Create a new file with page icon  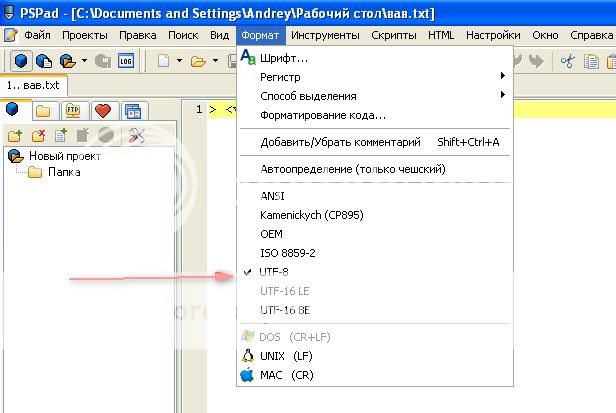point(163,61)
